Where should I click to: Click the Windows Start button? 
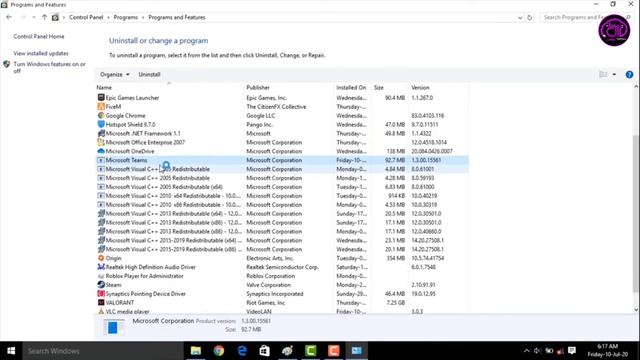11,351
